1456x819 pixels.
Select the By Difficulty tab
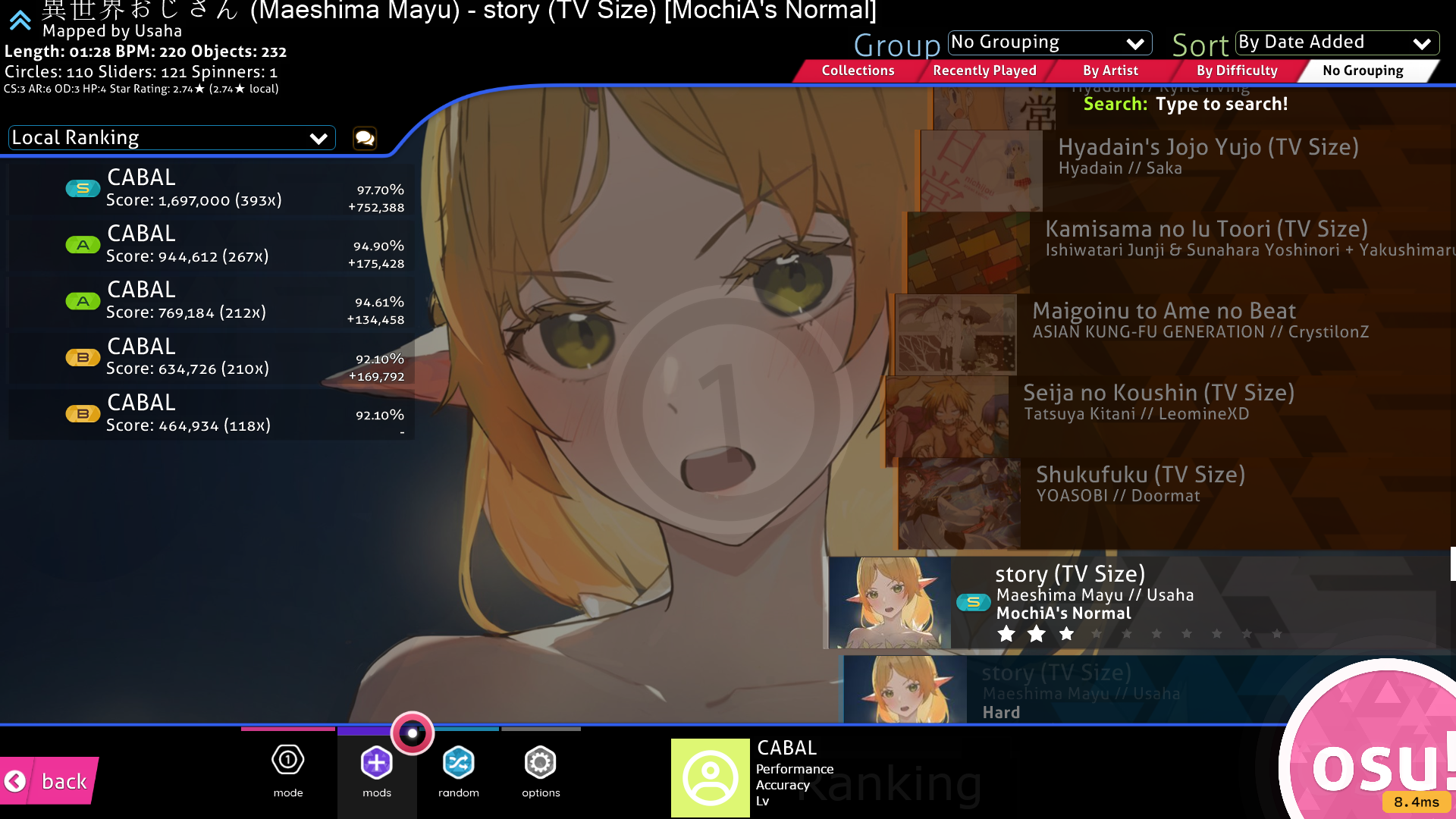pyautogui.click(x=1237, y=69)
